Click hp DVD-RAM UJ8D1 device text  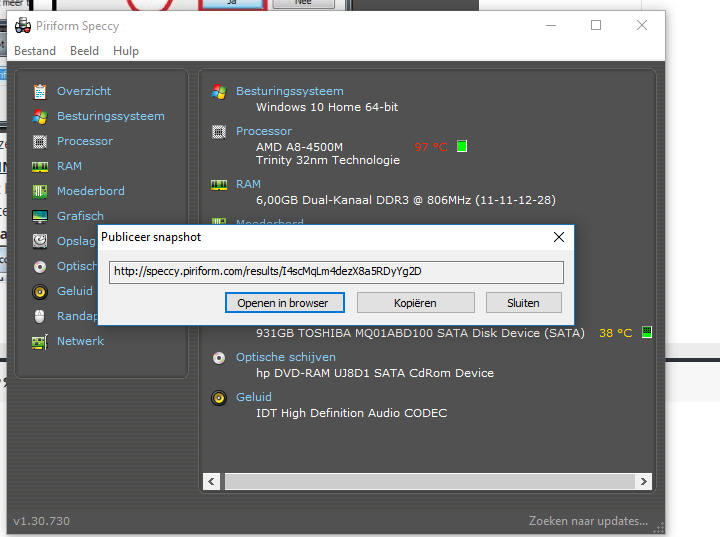[x=375, y=373]
